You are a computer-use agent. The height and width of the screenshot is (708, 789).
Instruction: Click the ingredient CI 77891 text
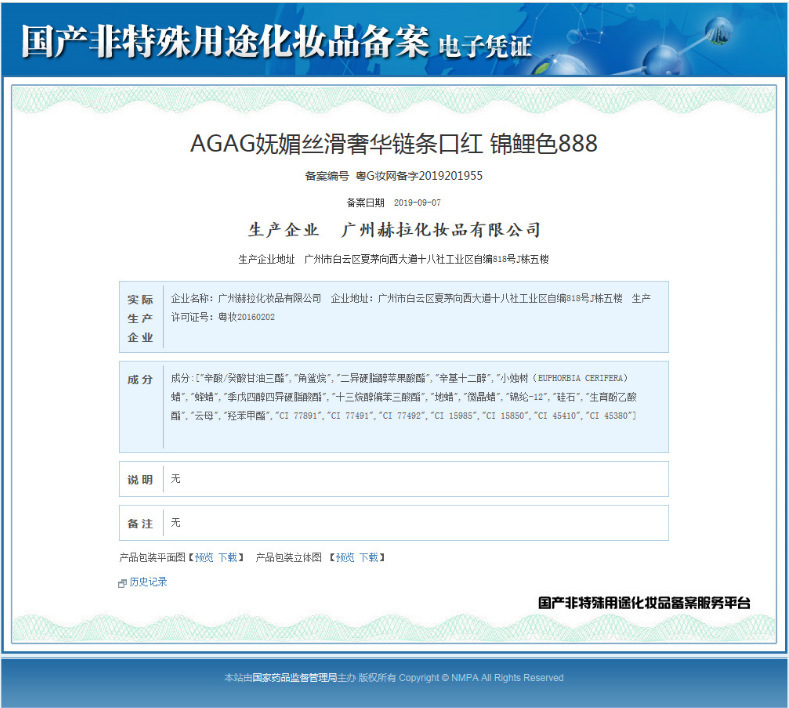click(298, 416)
